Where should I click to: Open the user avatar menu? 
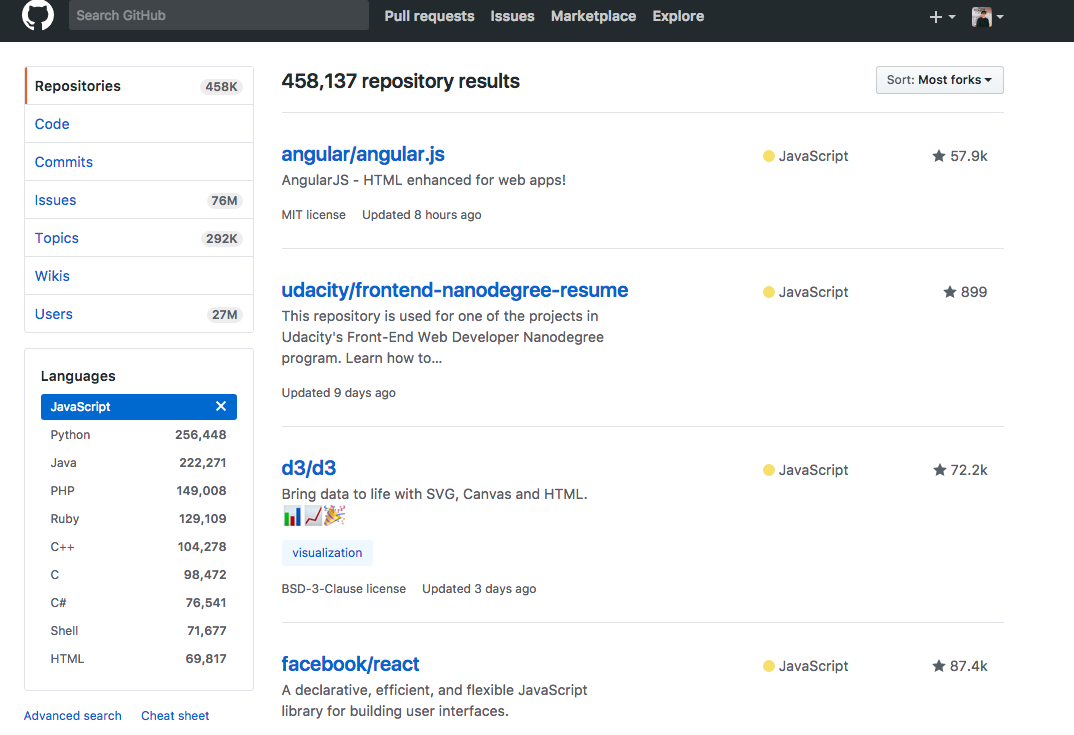coord(987,16)
